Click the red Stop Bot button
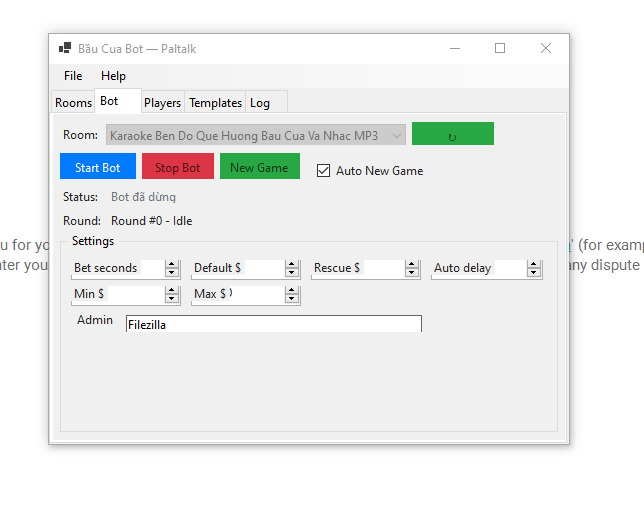Viewport: 644px width, 505px height. (178, 166)
